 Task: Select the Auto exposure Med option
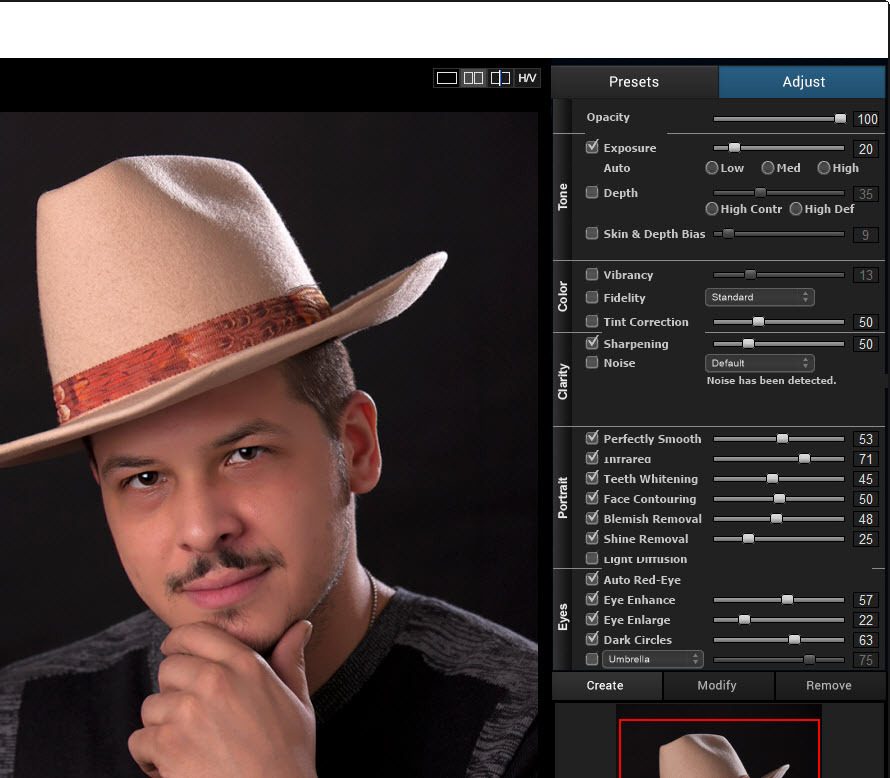coord(768,168)
